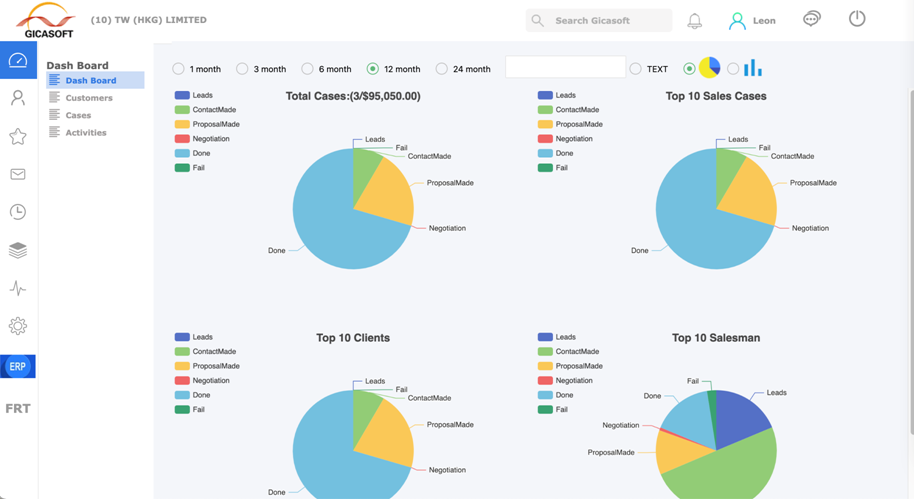Click the Search Gicasoft field
The image size is (914, 500).
pyautogui.click(x=599, y=20)
